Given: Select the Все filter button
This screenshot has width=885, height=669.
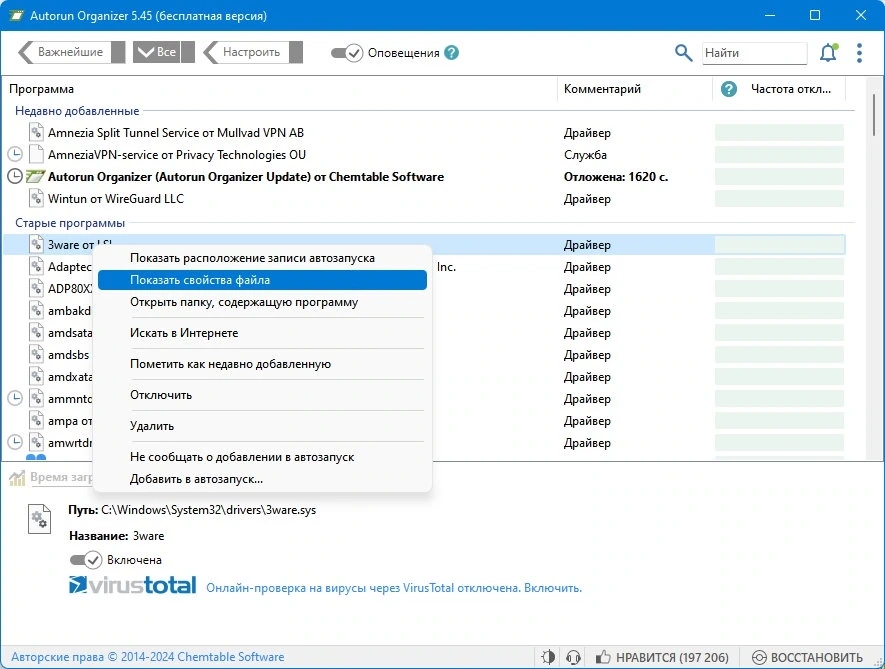Looking at the screenshot, I should tap(164, 52).
